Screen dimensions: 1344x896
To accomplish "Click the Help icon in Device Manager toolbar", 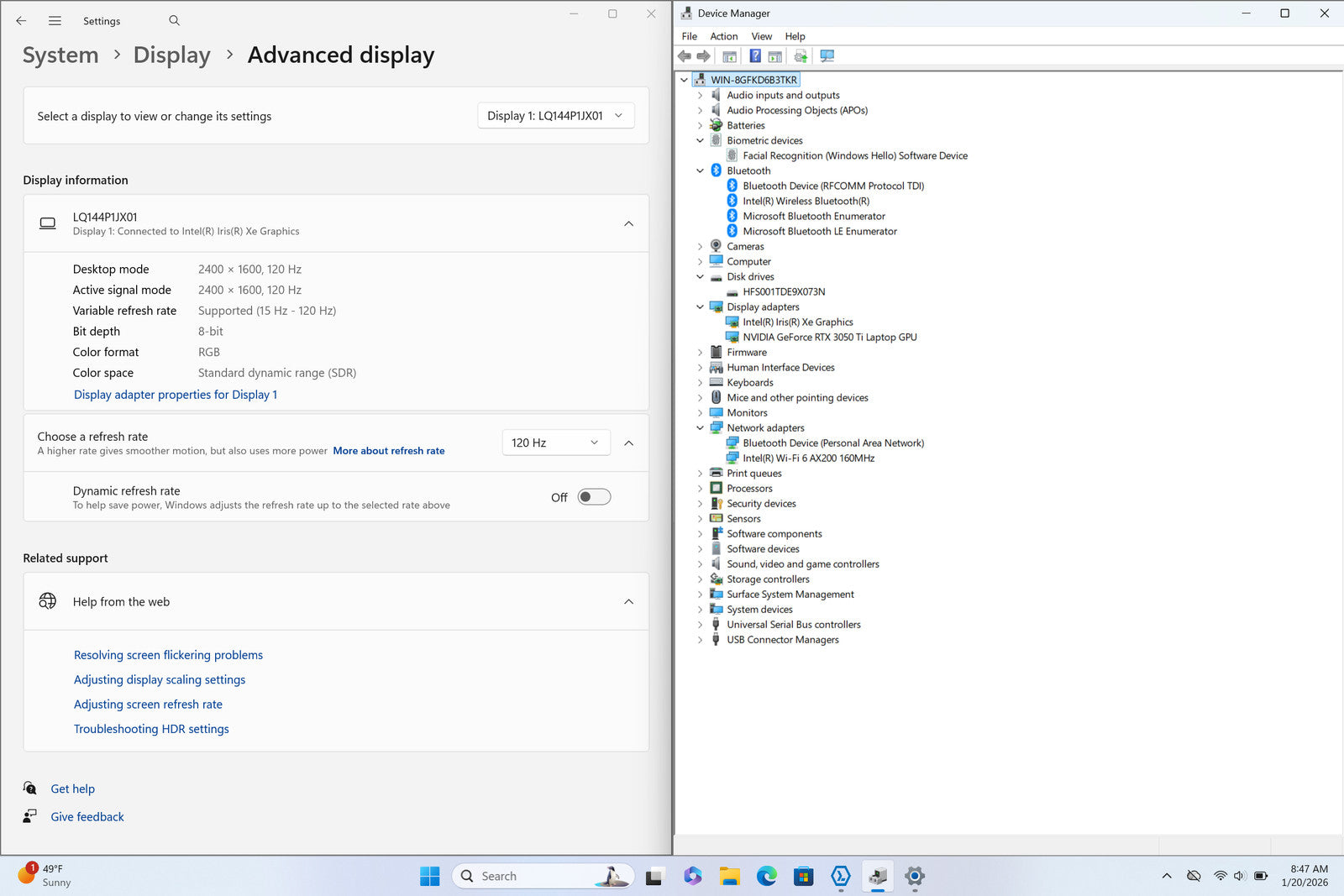I will pos(754,56).
